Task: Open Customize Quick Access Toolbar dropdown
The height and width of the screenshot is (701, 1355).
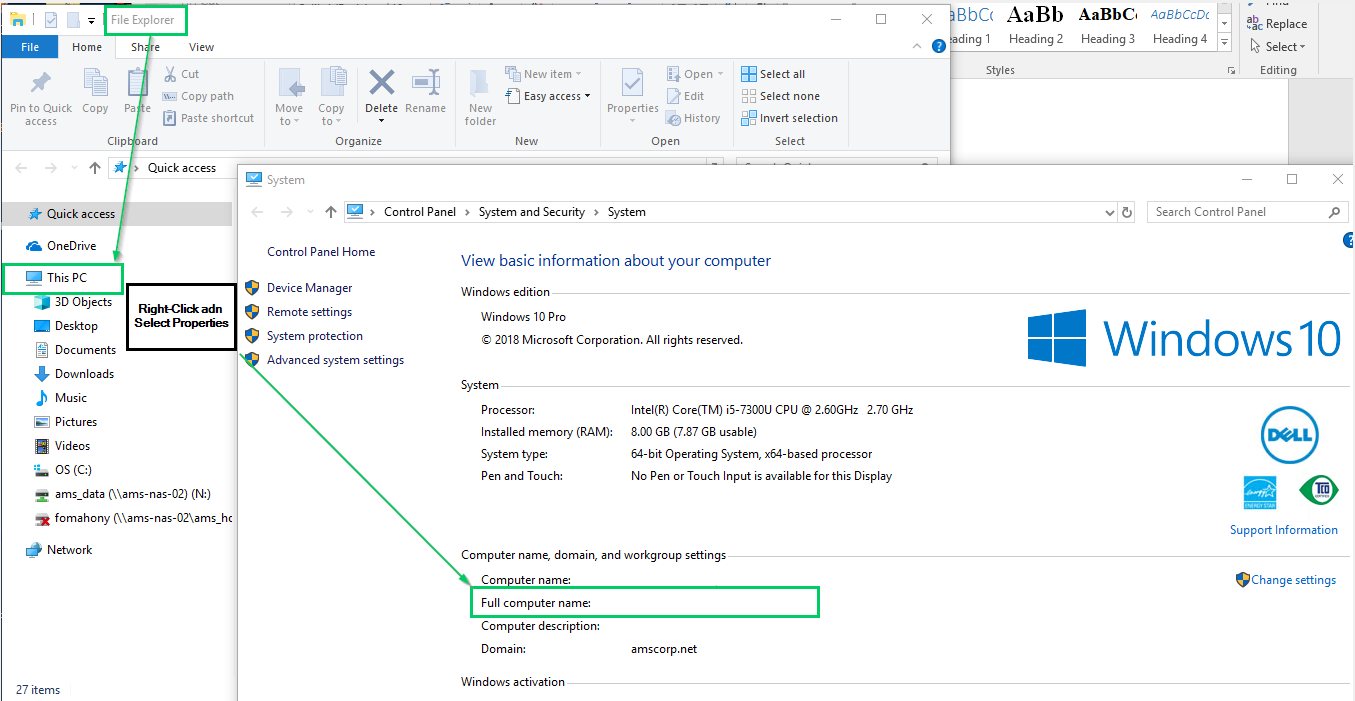Action: (x=92, y=20)
